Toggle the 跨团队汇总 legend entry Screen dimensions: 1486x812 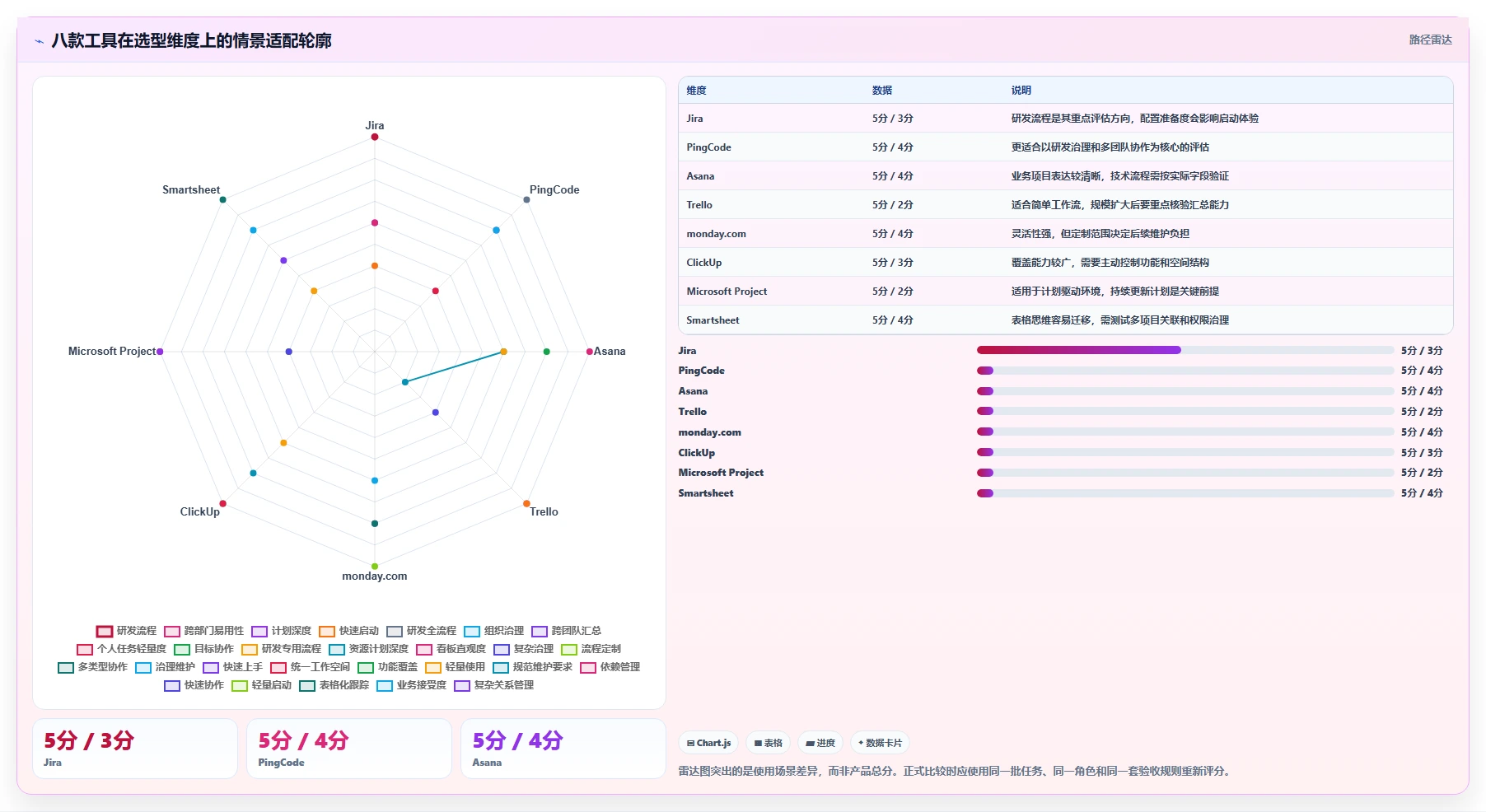[566, 631]
